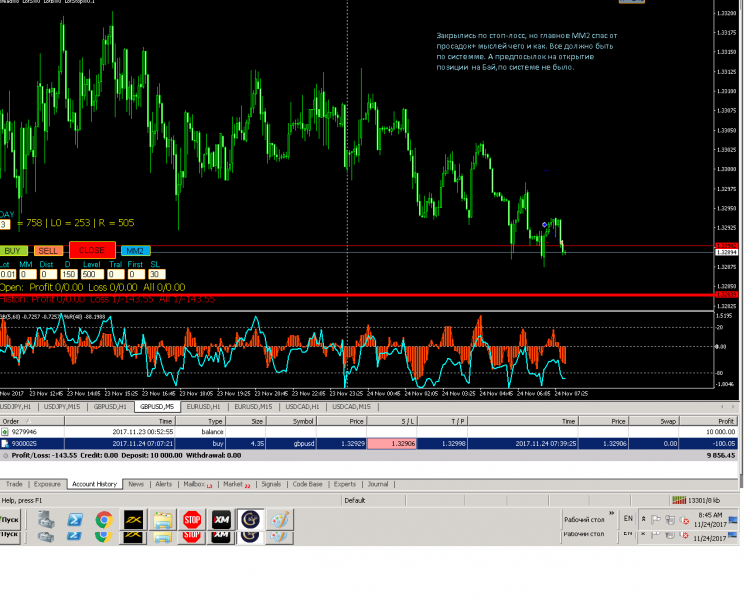Image resolution: width=750 pixels, height=600 pixels.
Task: Edit the DAY field showing 3
Action: 4,224
